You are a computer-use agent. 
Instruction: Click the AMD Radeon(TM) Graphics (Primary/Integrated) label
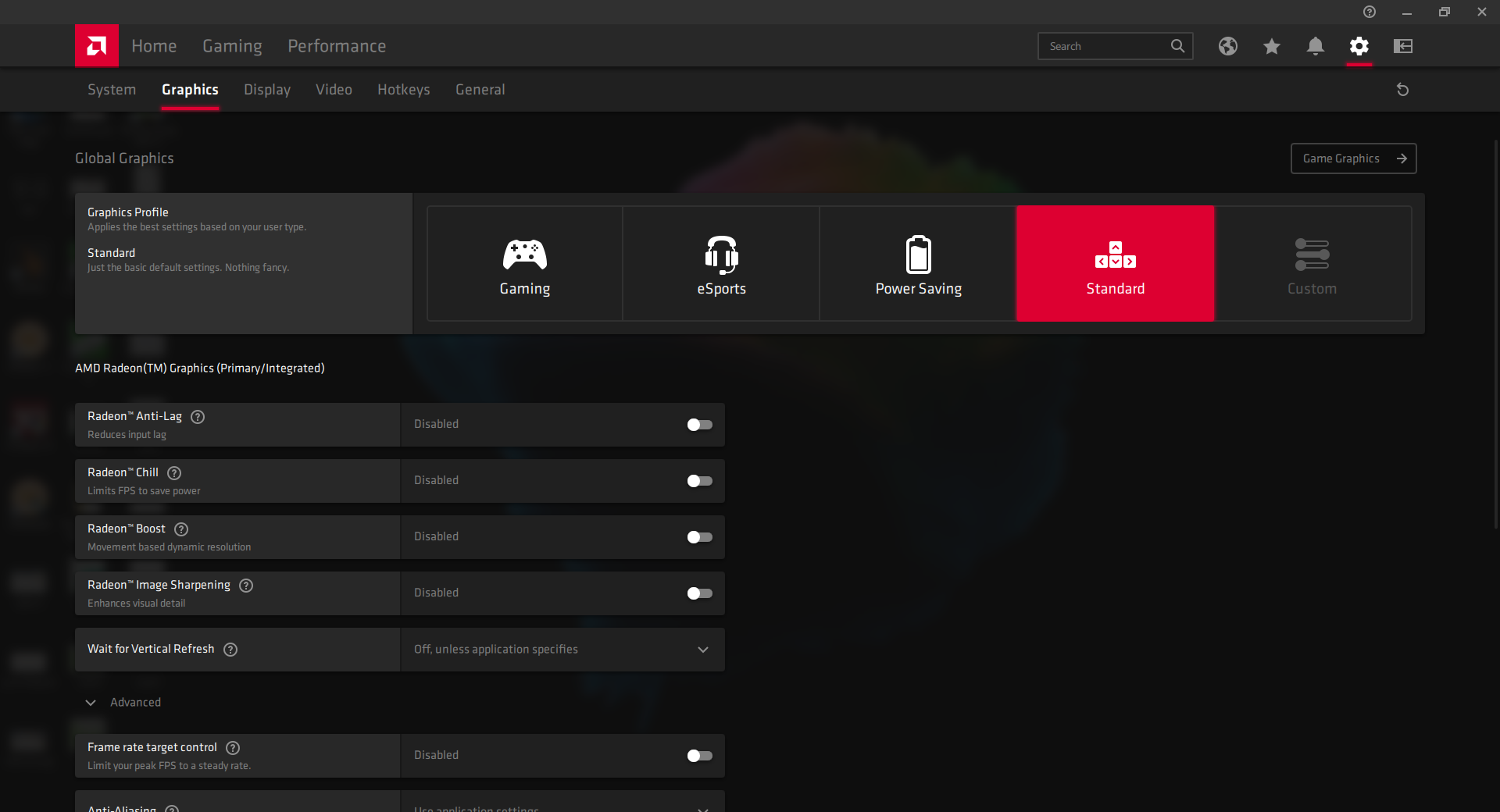pyautogui.click(x=200, y=369)
